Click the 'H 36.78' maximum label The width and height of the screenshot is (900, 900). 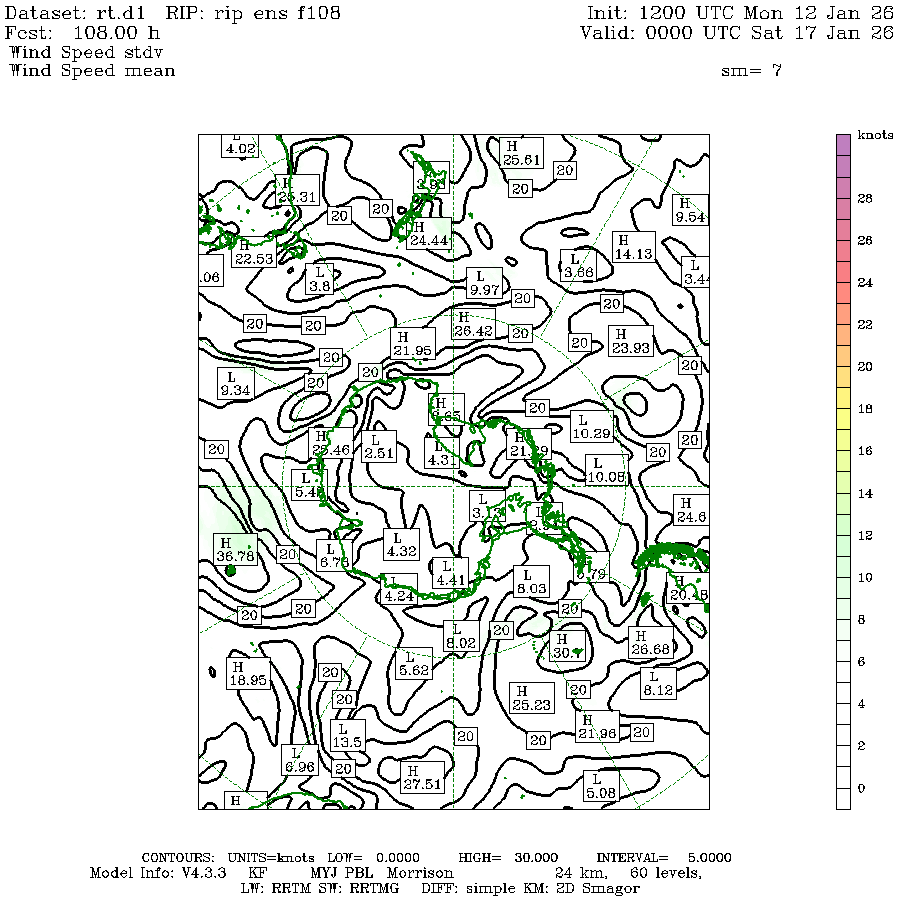click(235, 549)
